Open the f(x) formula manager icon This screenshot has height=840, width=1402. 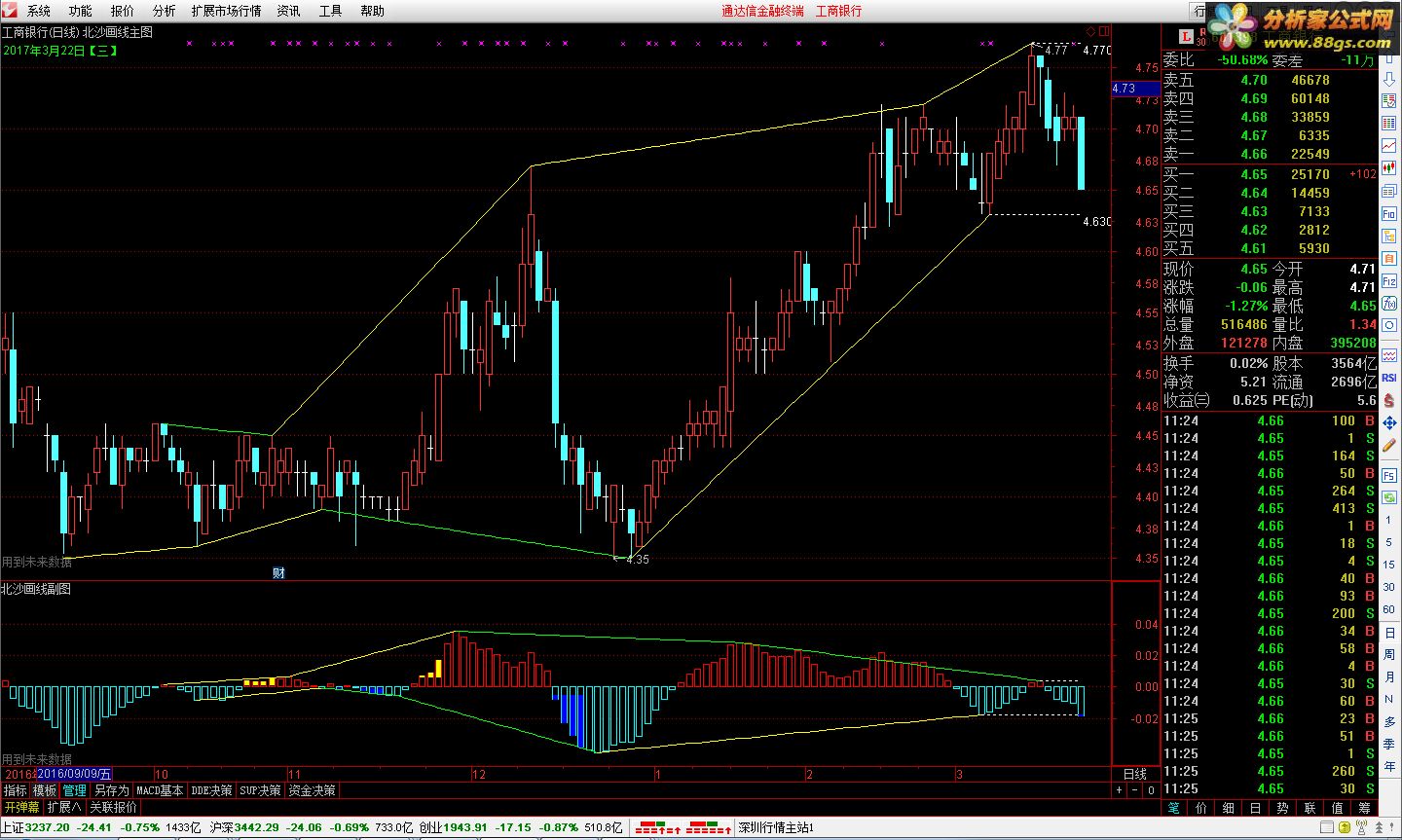(1389, 304)
